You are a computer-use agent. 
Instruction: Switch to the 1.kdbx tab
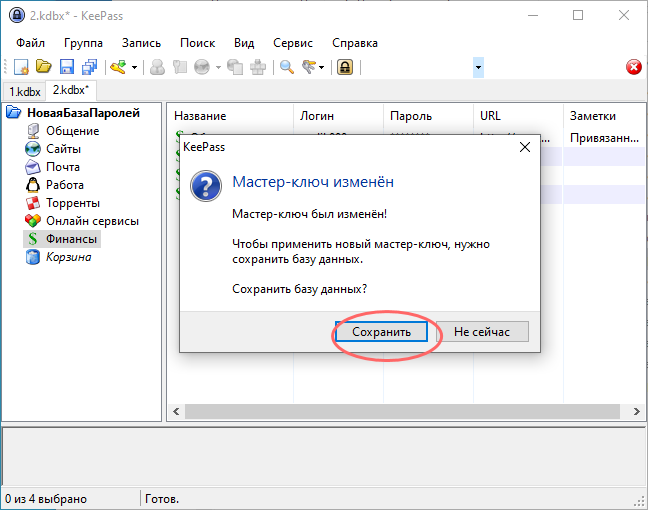[25, 91]
